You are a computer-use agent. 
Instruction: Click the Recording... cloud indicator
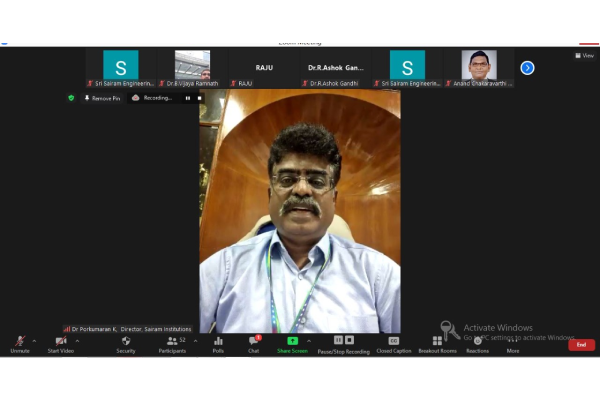(152, 98)
